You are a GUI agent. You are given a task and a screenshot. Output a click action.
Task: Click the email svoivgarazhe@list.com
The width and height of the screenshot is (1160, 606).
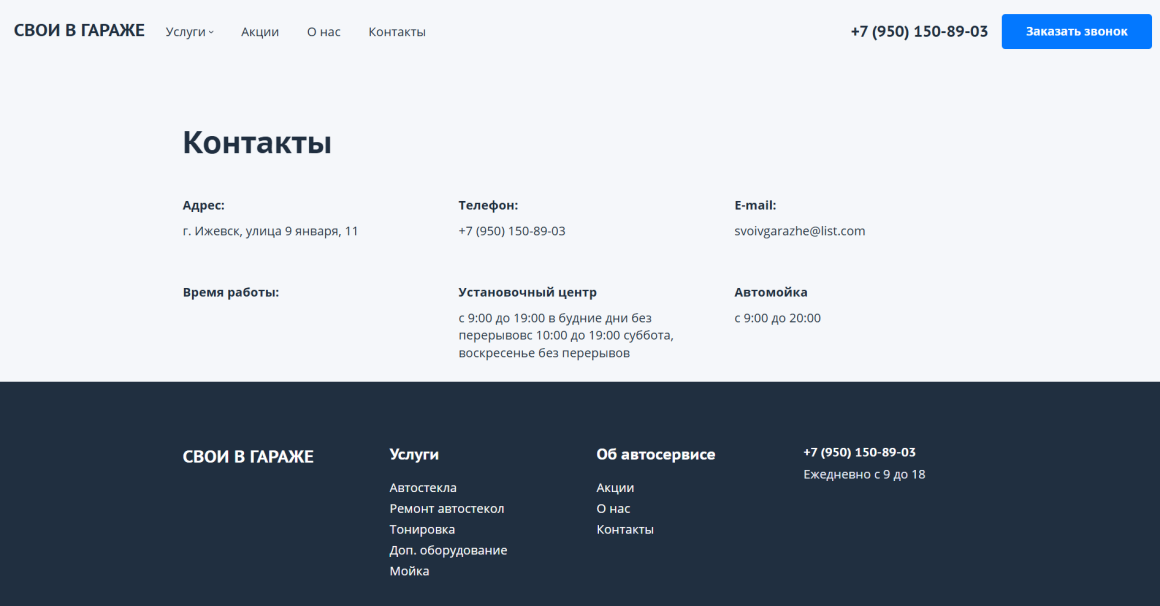coord(799,231)
